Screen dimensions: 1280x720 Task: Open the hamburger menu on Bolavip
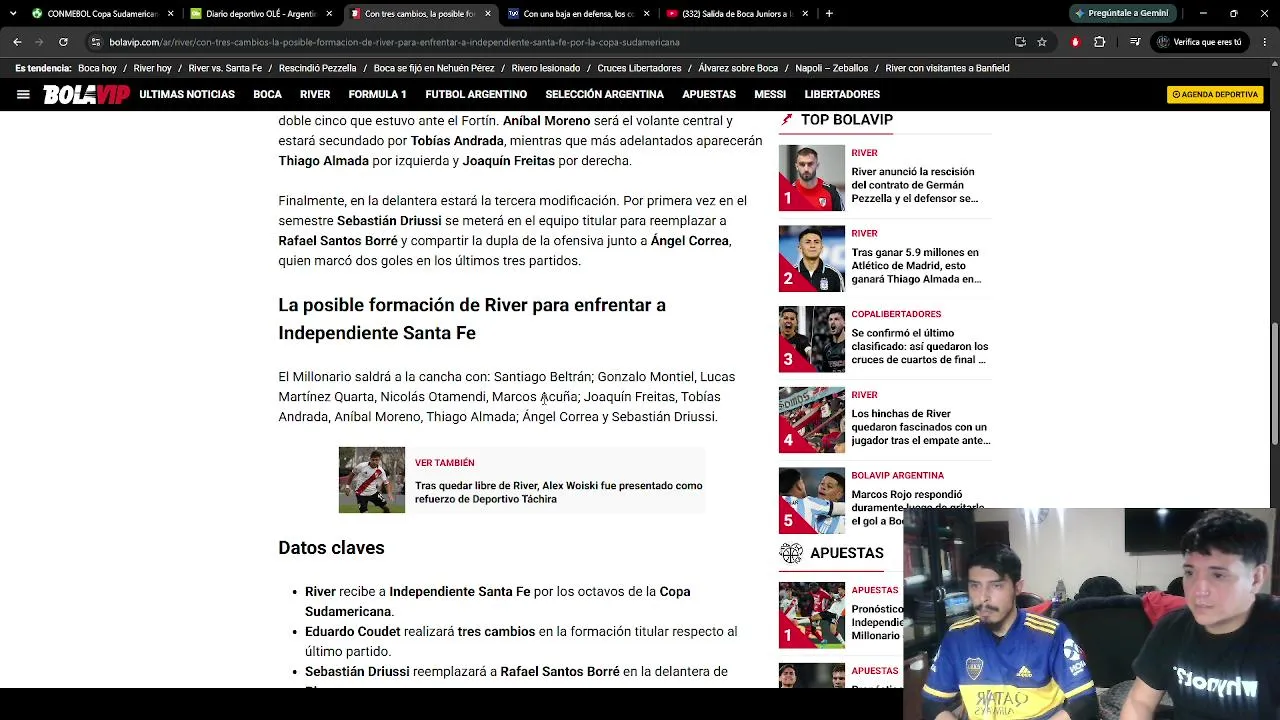[x=23, y=94]
